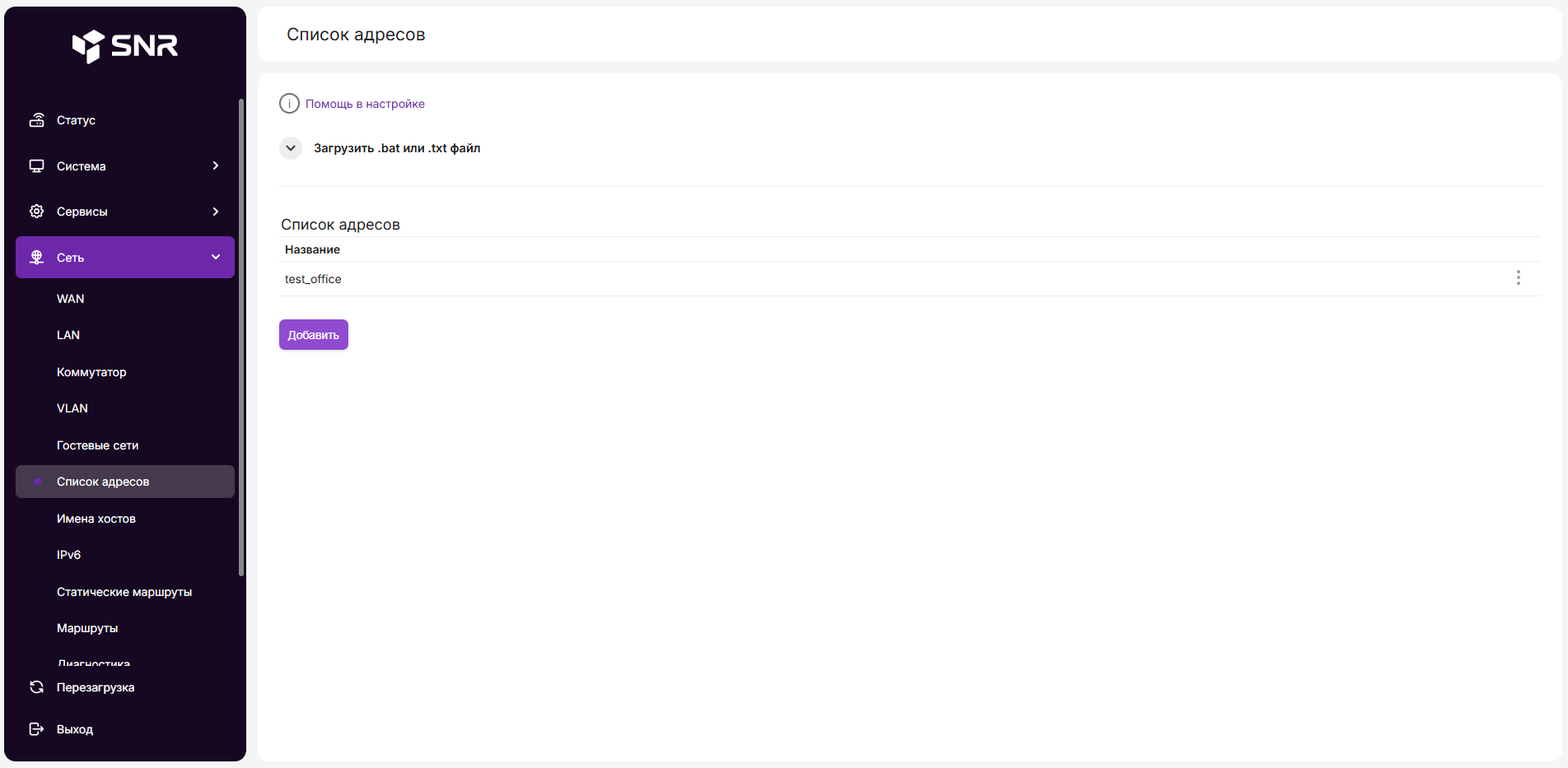The width and height of the screenshot is (1568, 768).
Task: Click the info icon near Помощь в настройке
Action: point(289,104)
